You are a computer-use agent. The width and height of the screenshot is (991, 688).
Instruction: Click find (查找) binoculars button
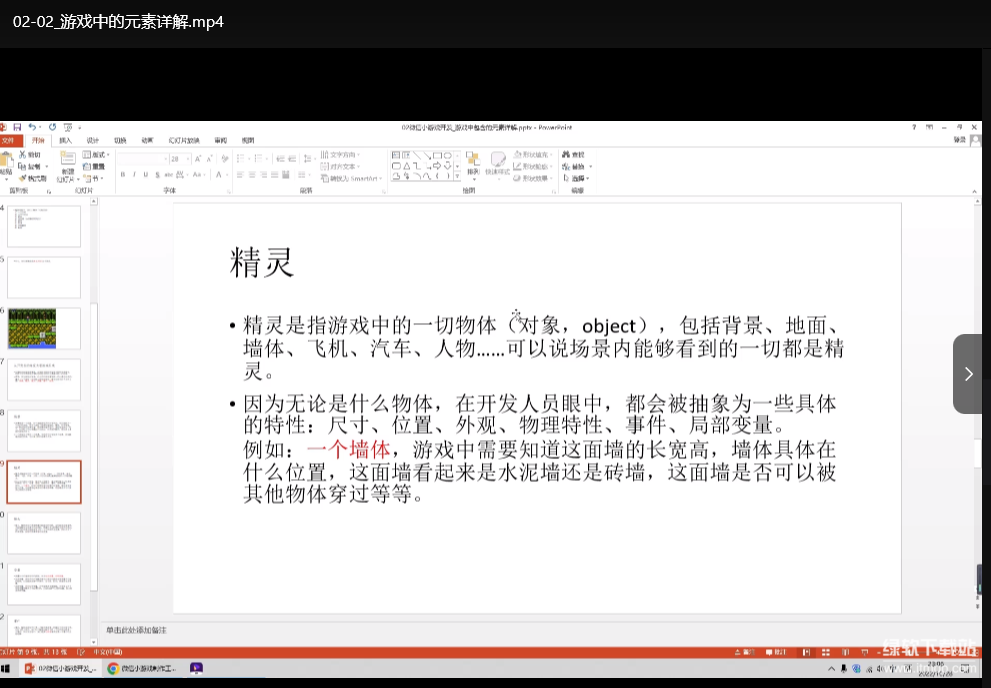[573, 155]
